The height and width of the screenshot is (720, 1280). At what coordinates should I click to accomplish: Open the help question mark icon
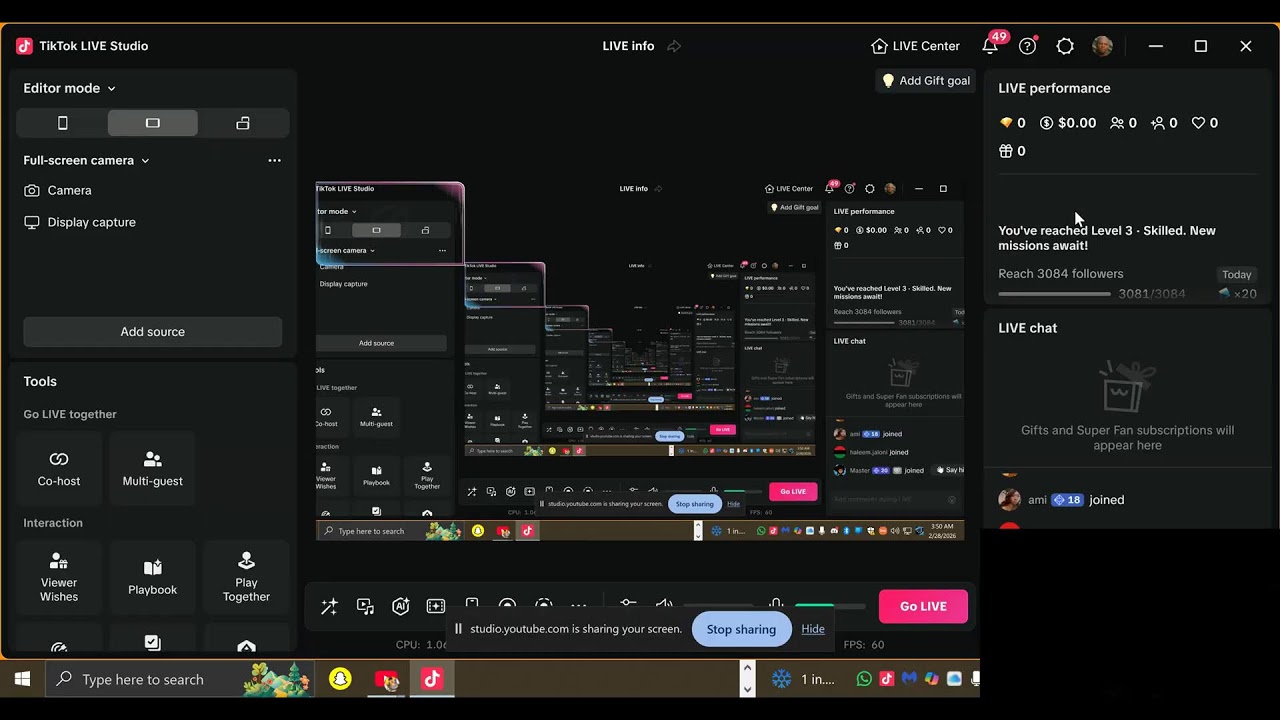click(1028, 46)
